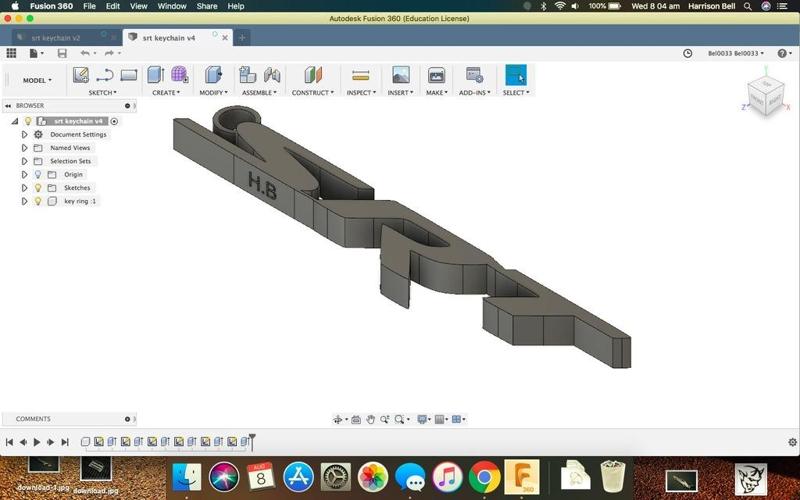Open the CREATE dropdown menu
800x500 pixels.
166,93
